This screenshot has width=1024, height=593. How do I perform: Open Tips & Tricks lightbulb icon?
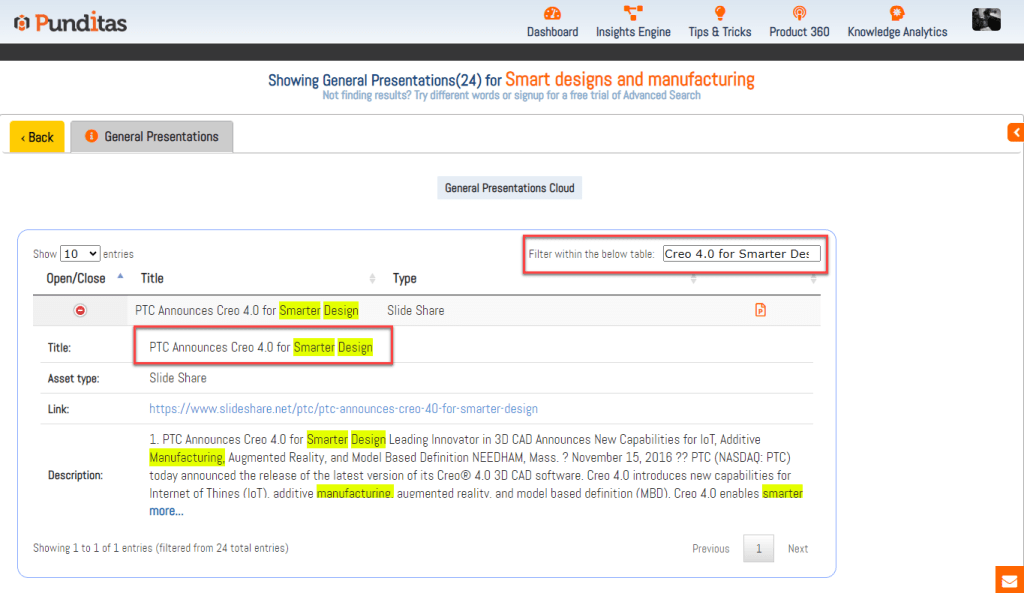pyautogui.click(x=719, y=14)
